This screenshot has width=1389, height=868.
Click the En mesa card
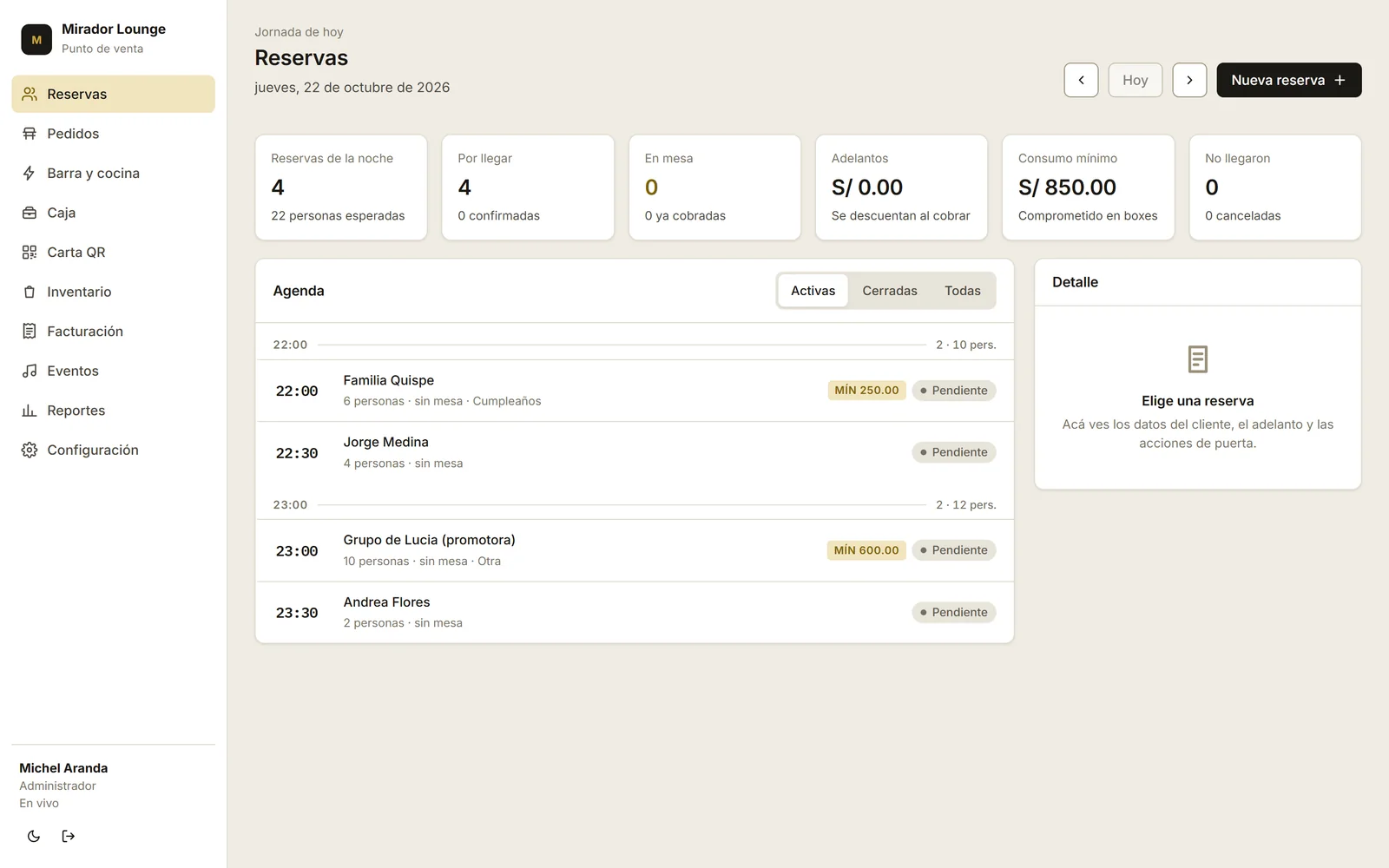tap(714, 187)
